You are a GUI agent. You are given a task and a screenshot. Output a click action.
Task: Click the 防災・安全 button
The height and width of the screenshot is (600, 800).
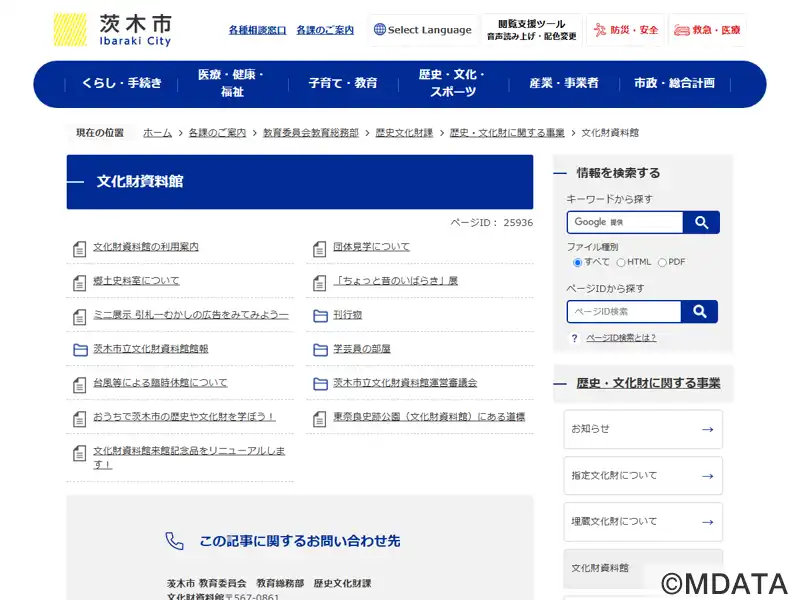click(x=625, y=30)
